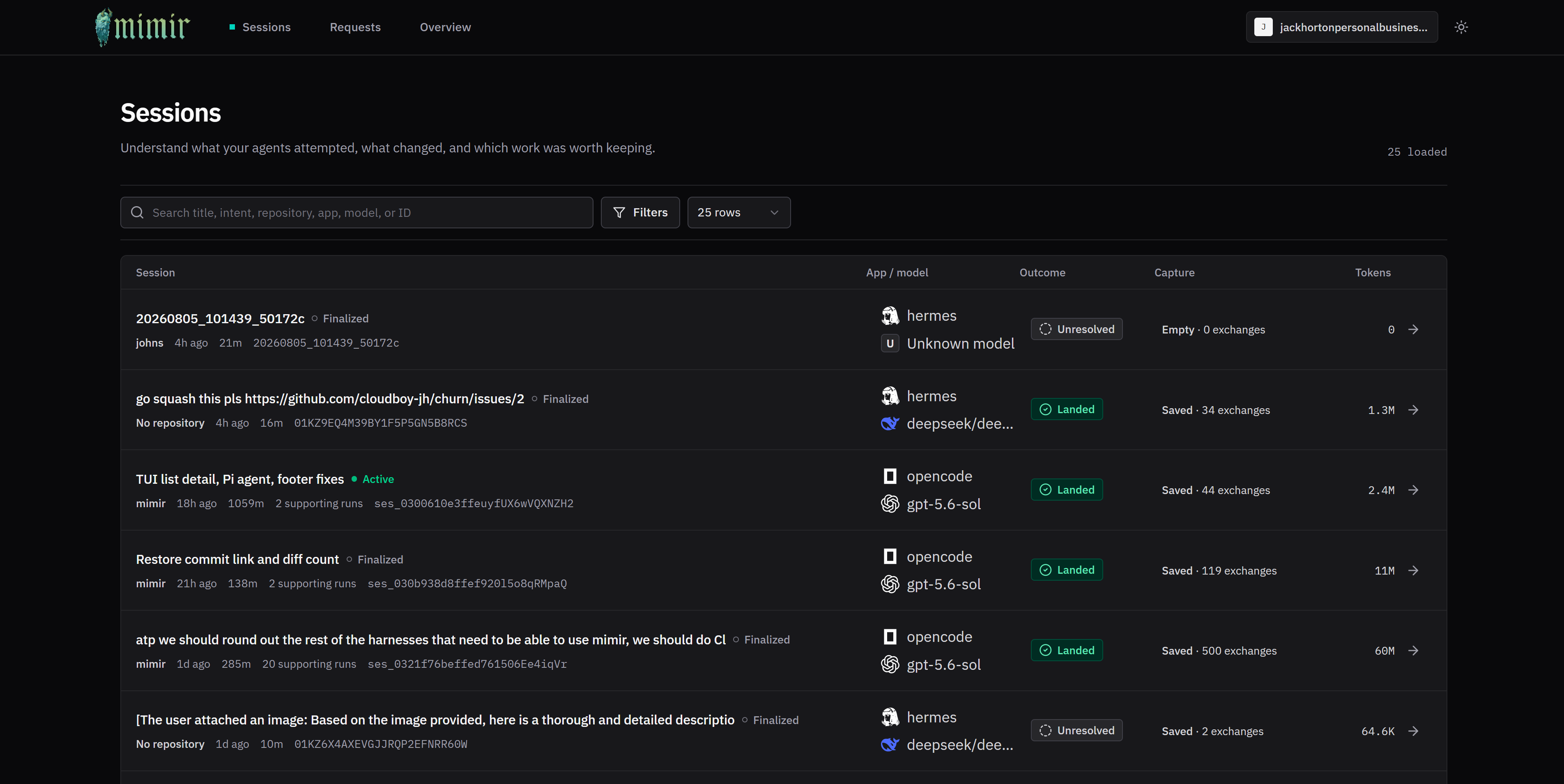Toggle the light/dark theme sun icon
1564x784 pixels.
click(x=1461, y=27)
